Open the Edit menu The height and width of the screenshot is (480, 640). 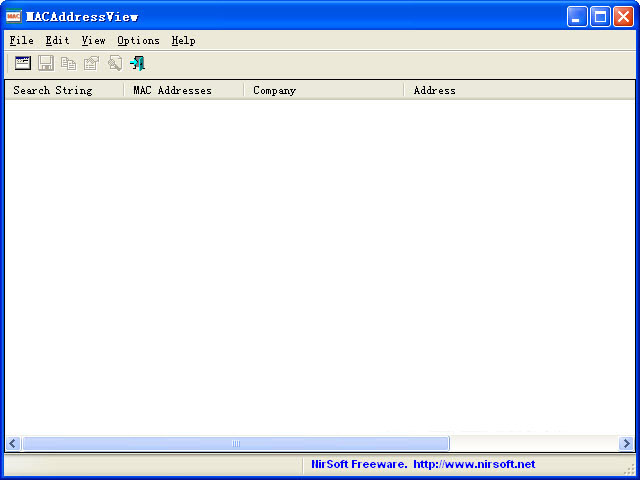point(57,41)
